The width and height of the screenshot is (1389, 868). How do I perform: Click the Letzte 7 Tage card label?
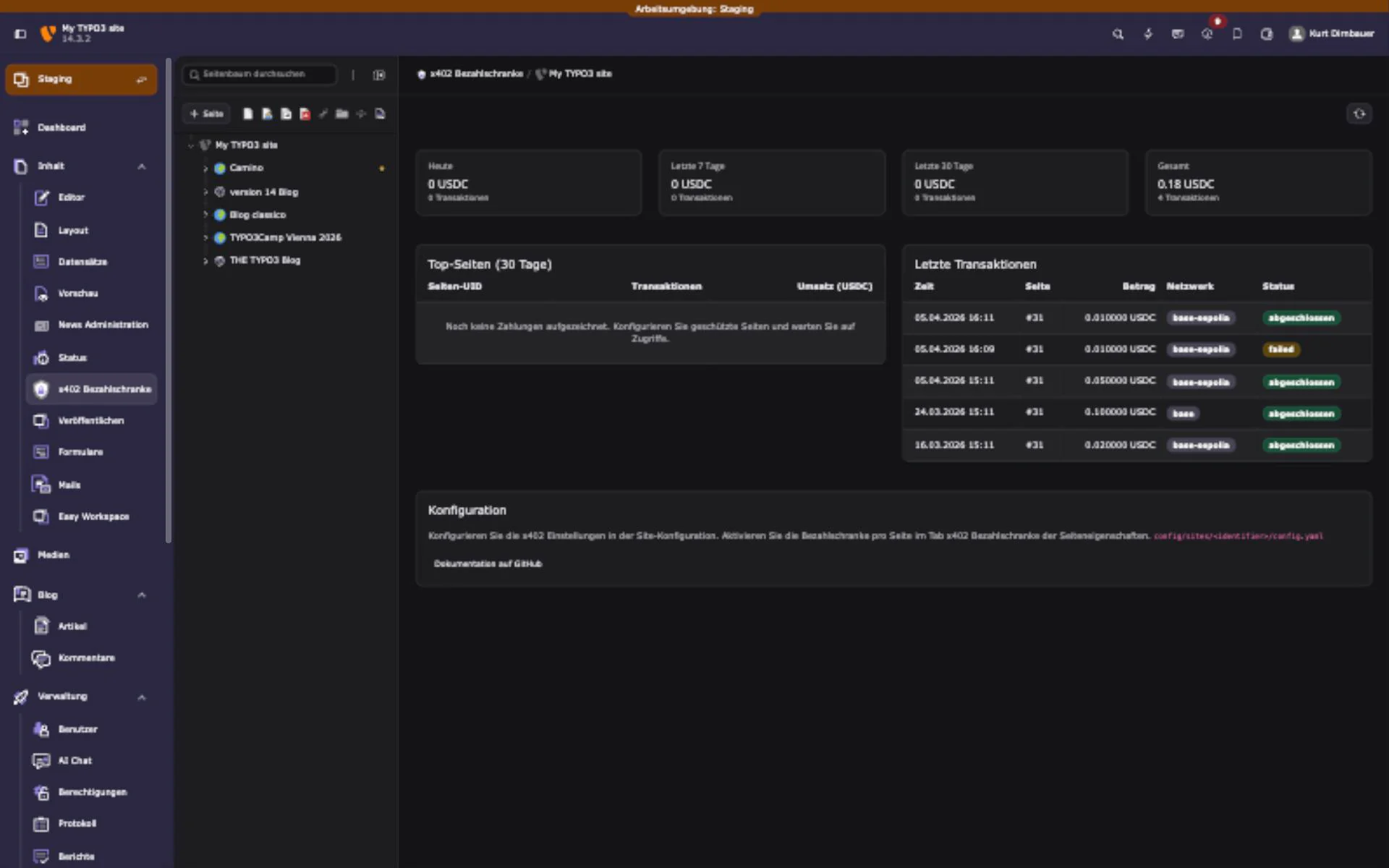pos(697,166)
